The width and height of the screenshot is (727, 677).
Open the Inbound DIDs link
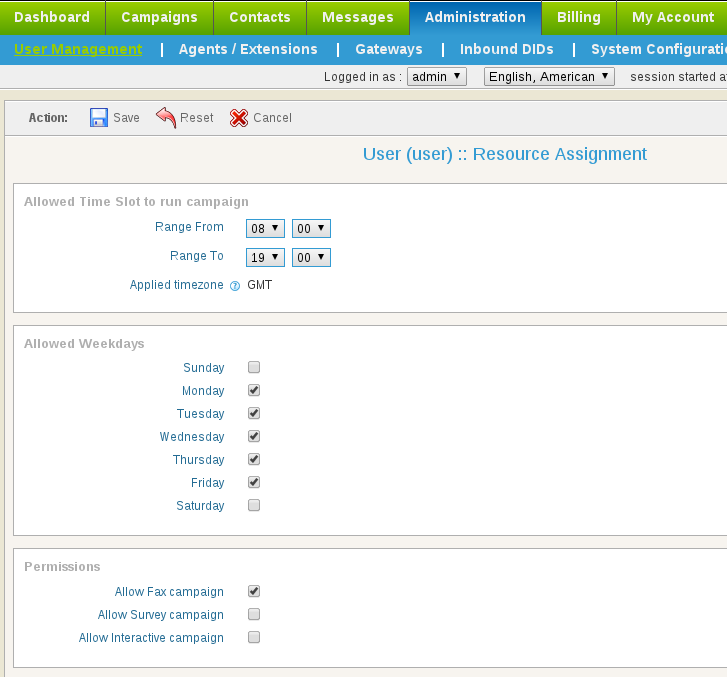(507, 49)
